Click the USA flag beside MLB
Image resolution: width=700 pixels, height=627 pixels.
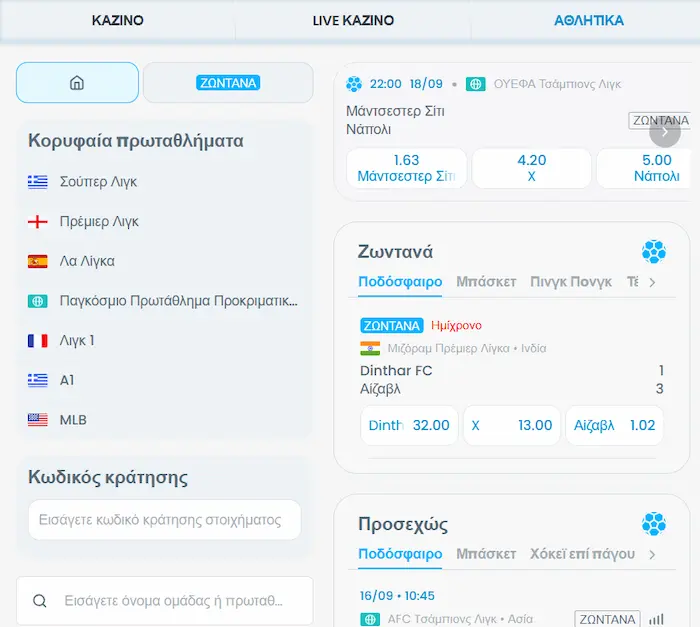(x=38, y=420)
